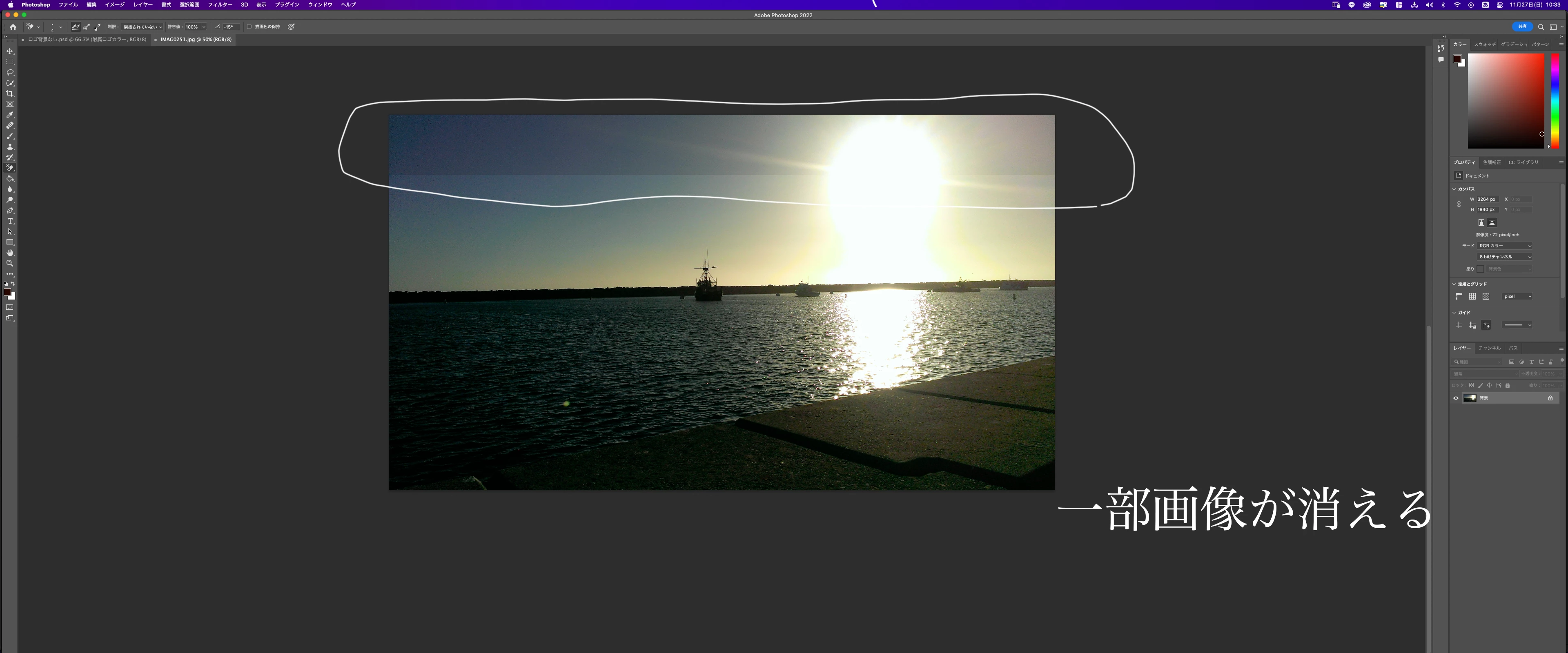This screenshot has height=653, width=1568.
Task: Collapse the カンバス section
Action: click(x=1454, y=189)
